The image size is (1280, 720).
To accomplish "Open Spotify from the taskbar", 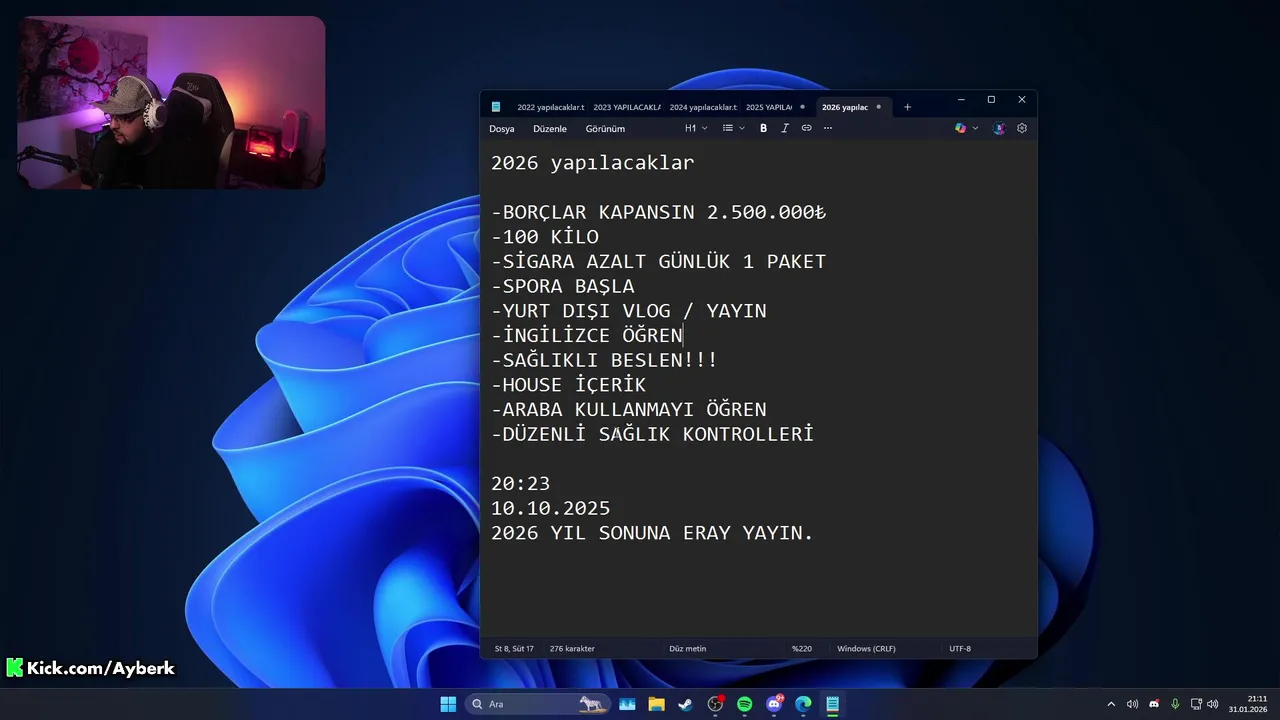I will (744, 704).
